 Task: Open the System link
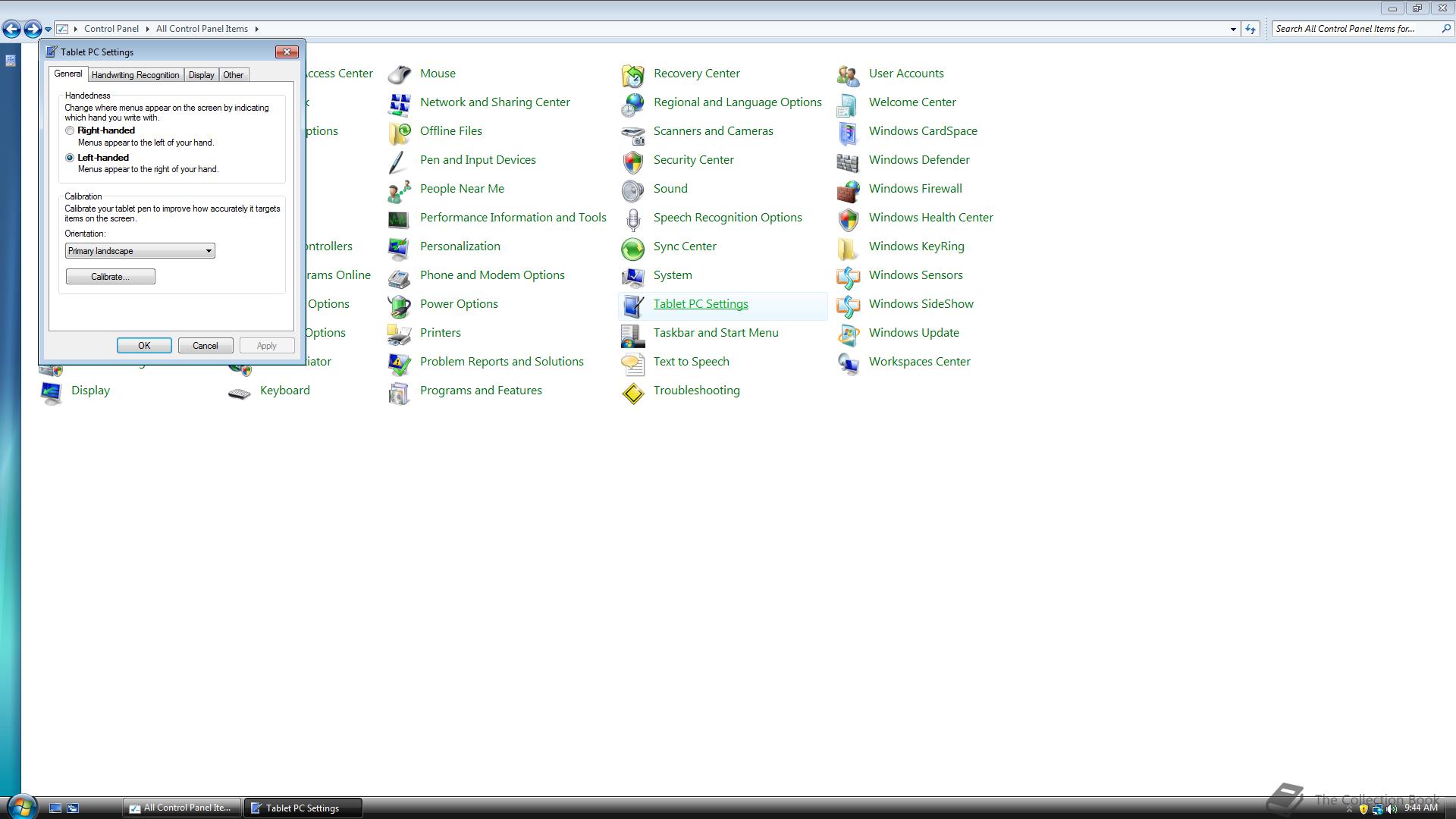[673, 275]
